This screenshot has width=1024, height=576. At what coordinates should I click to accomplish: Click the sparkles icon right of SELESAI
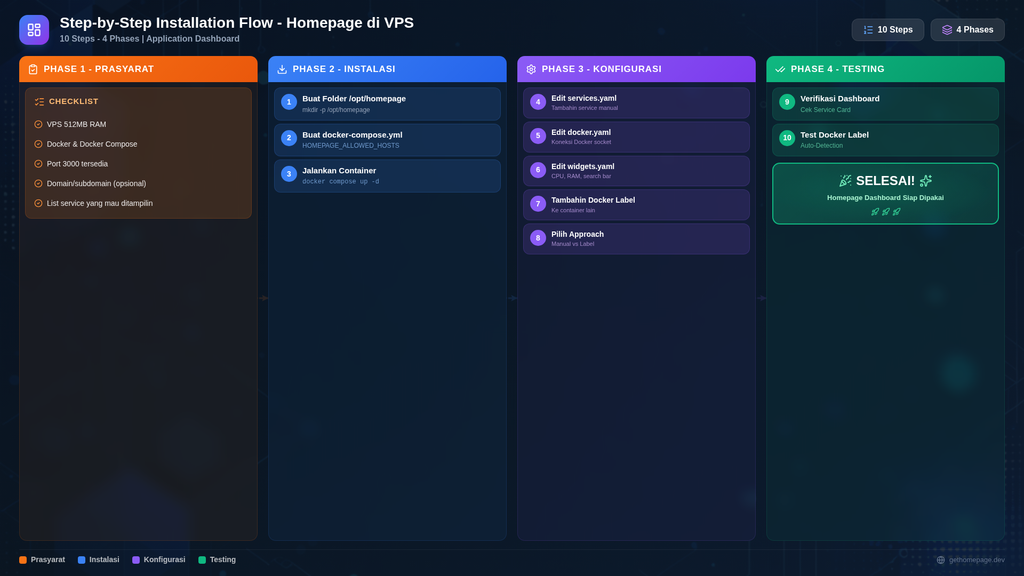[925, 181]
